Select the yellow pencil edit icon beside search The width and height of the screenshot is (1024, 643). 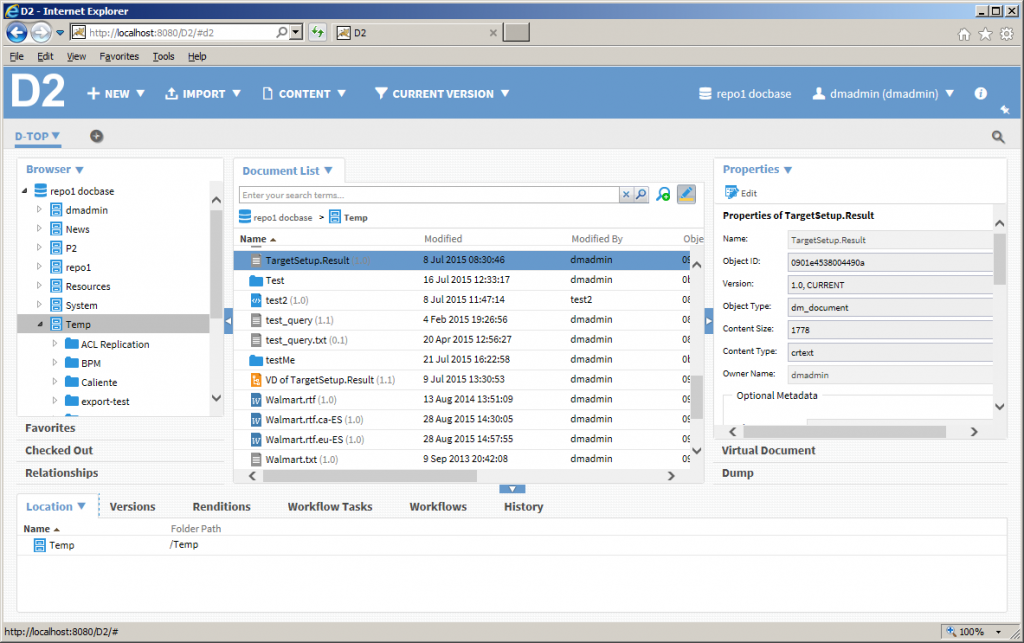[x=686, y=194]
